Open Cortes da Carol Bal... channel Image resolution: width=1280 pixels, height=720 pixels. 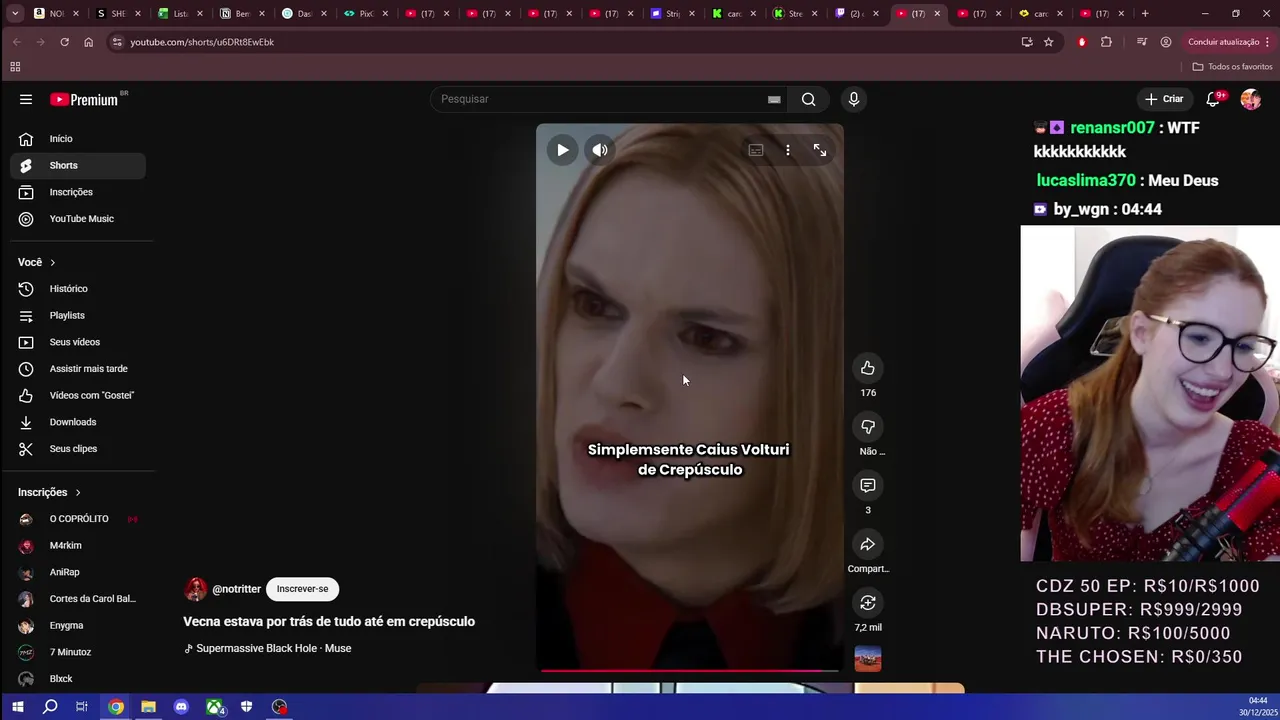click(78, 599)
